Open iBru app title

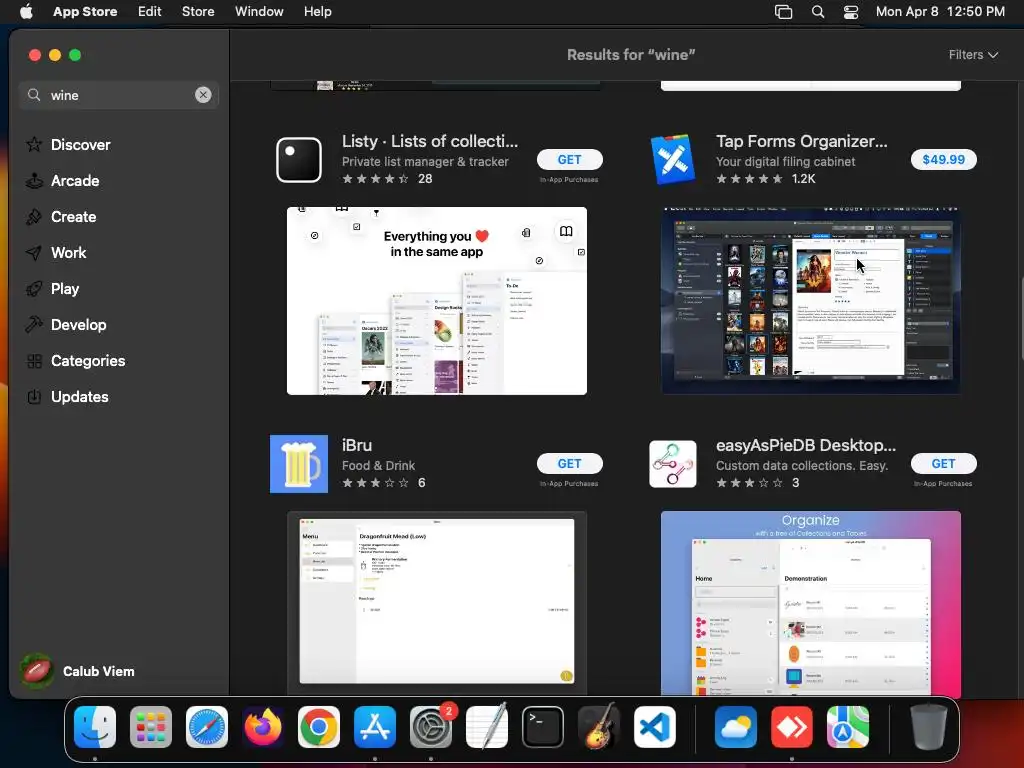(x=357, y=445)
